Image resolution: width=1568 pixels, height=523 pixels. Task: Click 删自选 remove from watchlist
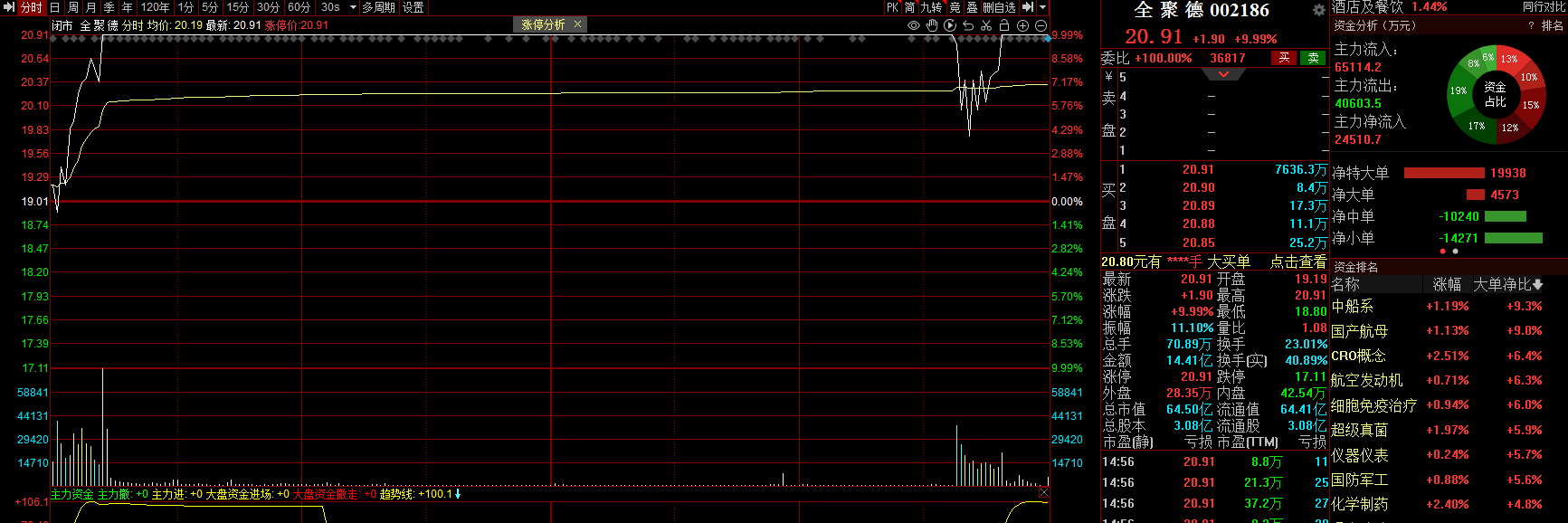coord(999,7)
